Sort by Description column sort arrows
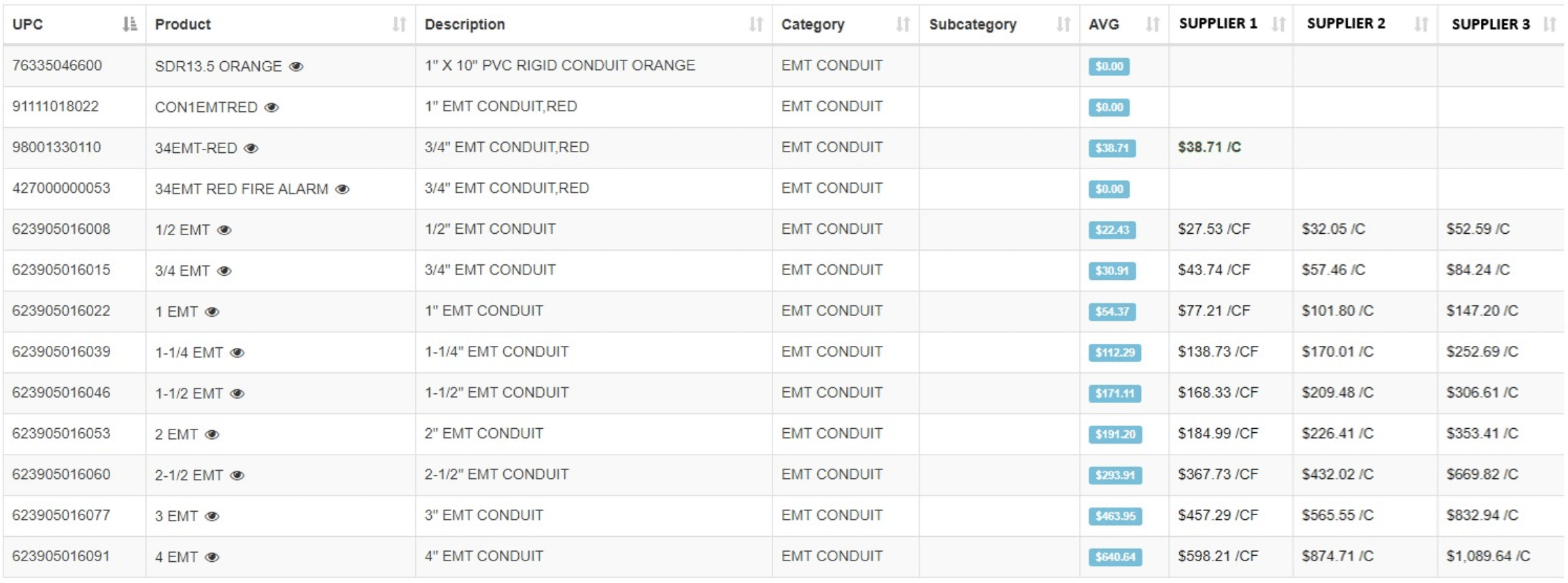This screenshot has height=583, width=1568. click(x=755, y=24)
